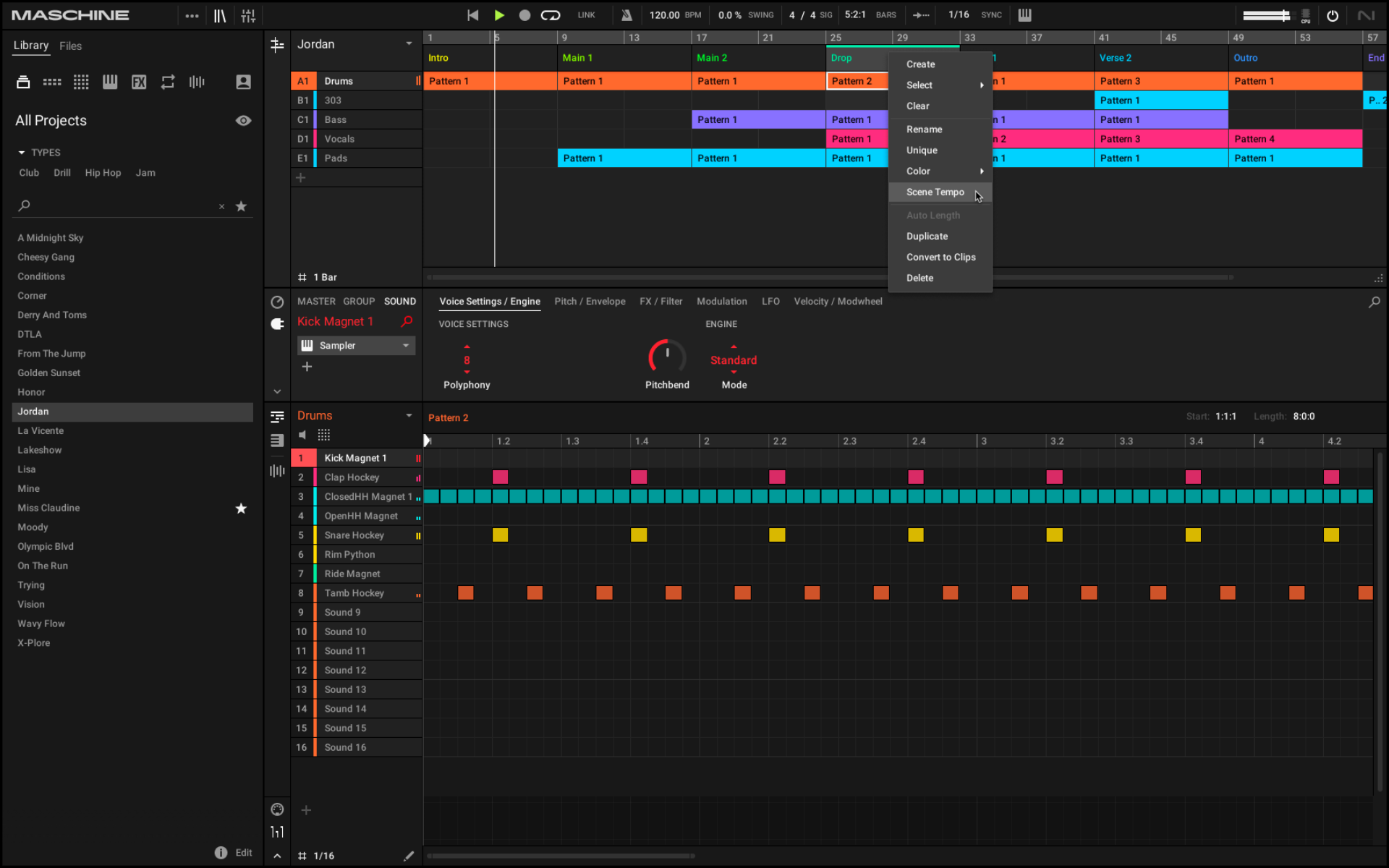Select the Instruments keyboard filter in the Library
This screenshot has width=1389, height=868.
(110, 82)
